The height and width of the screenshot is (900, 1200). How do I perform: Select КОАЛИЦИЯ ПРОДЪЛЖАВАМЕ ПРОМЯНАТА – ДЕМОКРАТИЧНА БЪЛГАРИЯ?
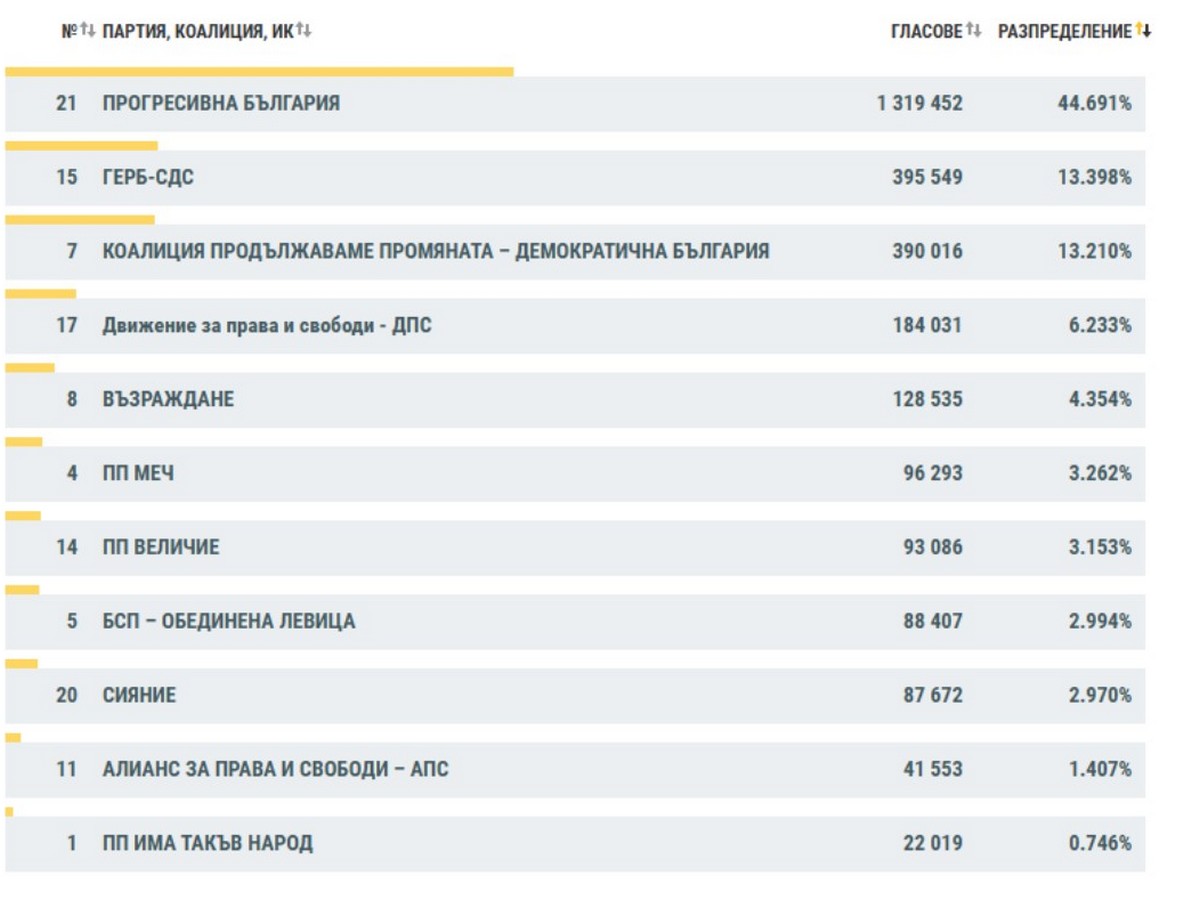point(435,251)
